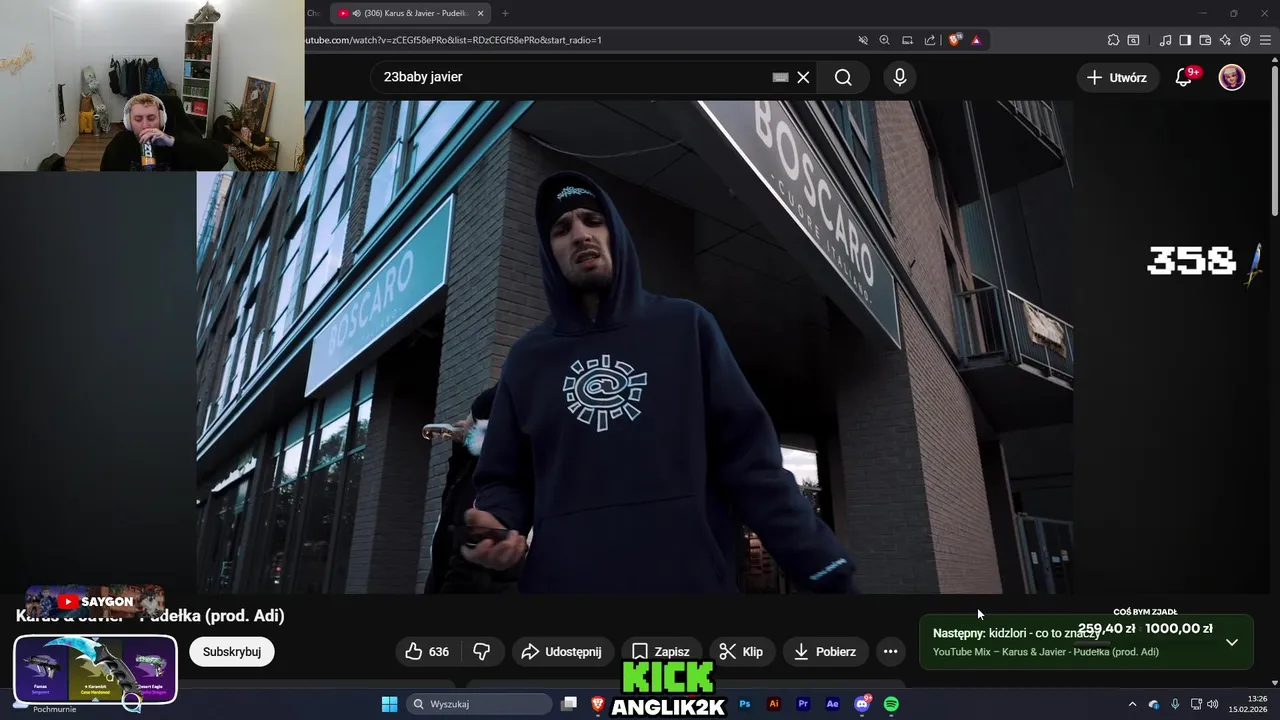Click the Klip clip button
1280x720 pixels.
coord(742,651)
